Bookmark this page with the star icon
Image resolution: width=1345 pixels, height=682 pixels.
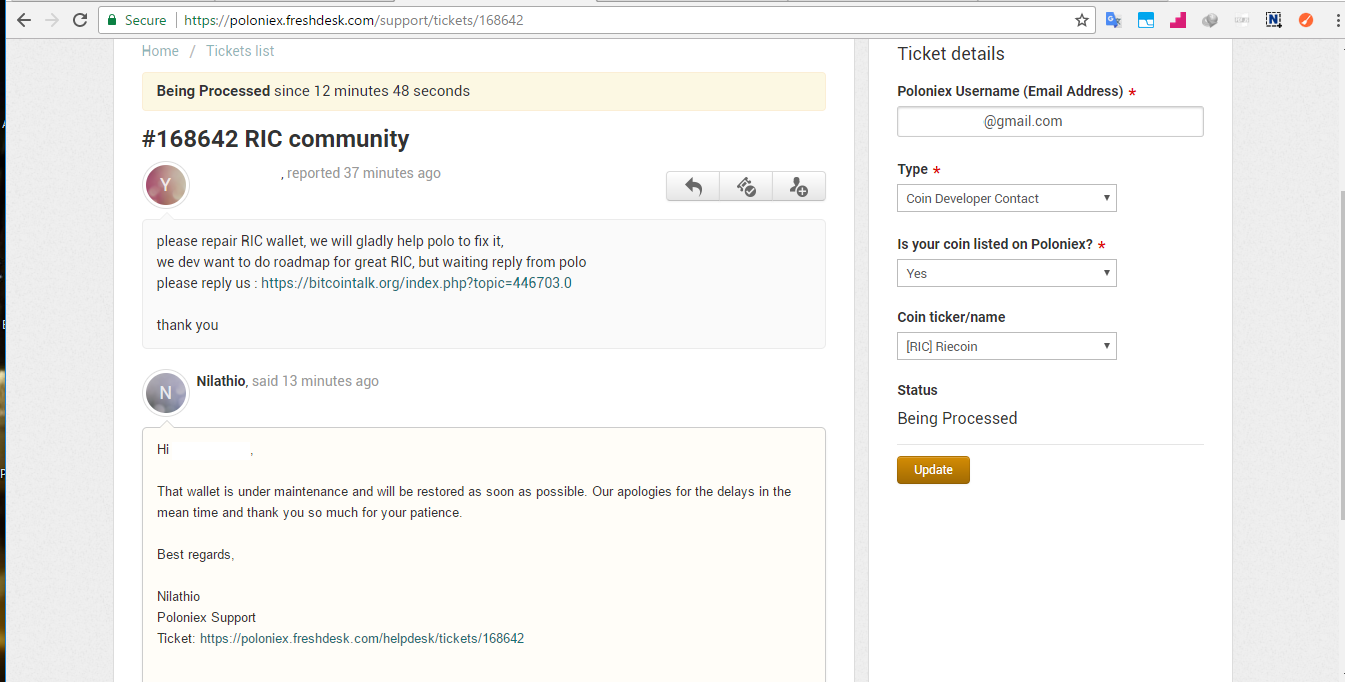point(1081,20)
